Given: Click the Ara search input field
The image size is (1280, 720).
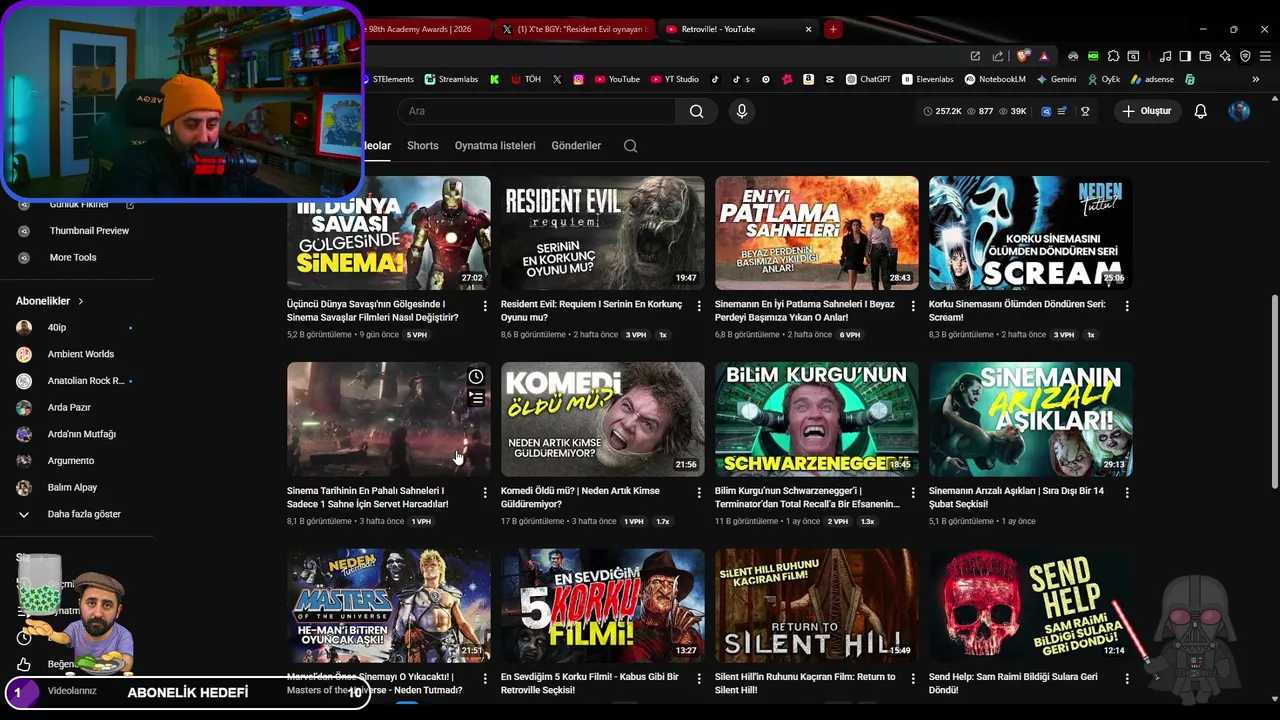Looking at the screenshot, I should pos(536,111).
